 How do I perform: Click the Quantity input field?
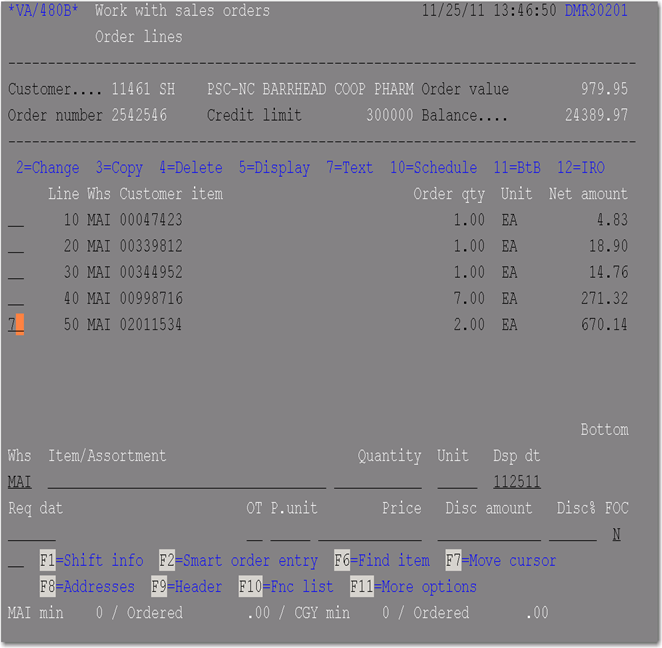point(378,482)
